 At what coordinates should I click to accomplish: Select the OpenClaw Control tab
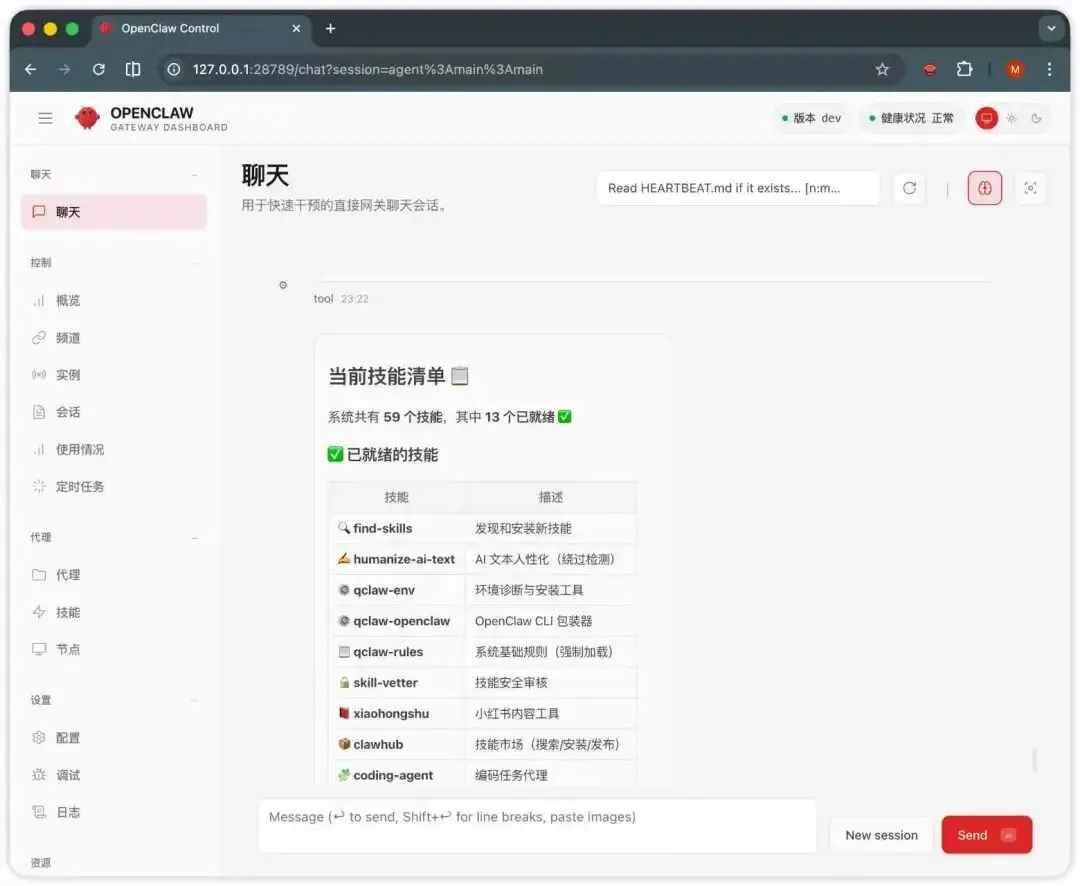coord(200,28)
